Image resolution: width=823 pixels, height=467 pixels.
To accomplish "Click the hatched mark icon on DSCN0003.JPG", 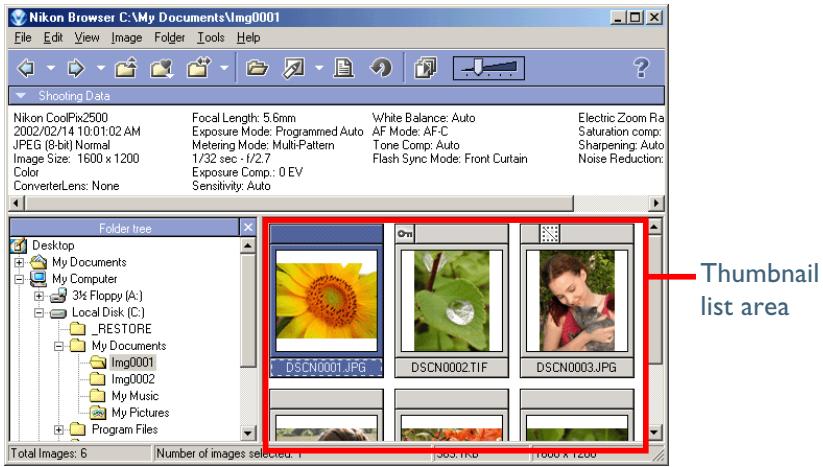I will tap(550, 234).
